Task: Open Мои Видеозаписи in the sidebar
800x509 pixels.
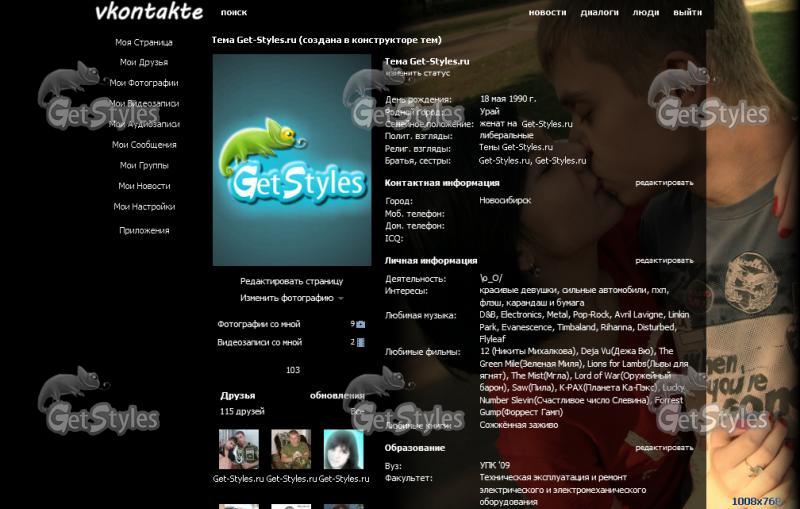Action: pos(144,104)
